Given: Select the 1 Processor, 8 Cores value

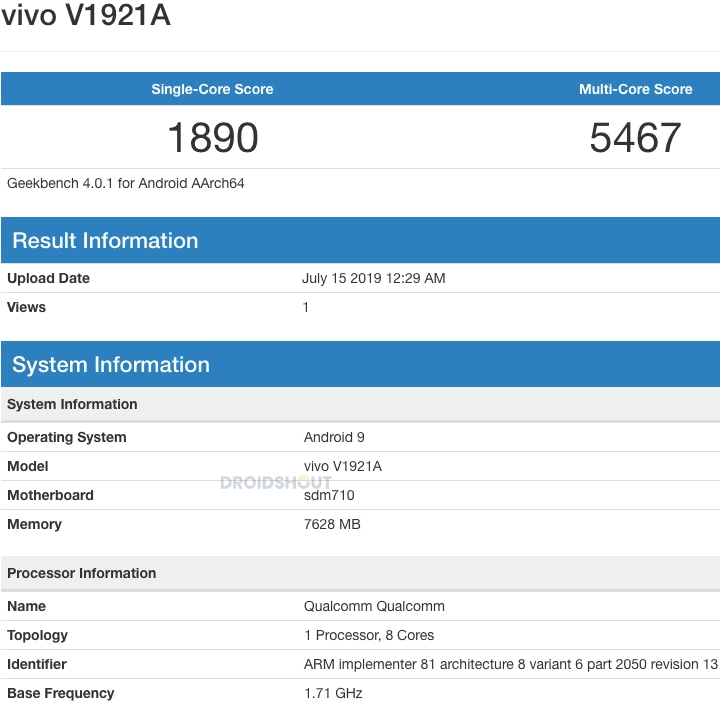Looking at the screenshot, I should click(x=369, y=635).
